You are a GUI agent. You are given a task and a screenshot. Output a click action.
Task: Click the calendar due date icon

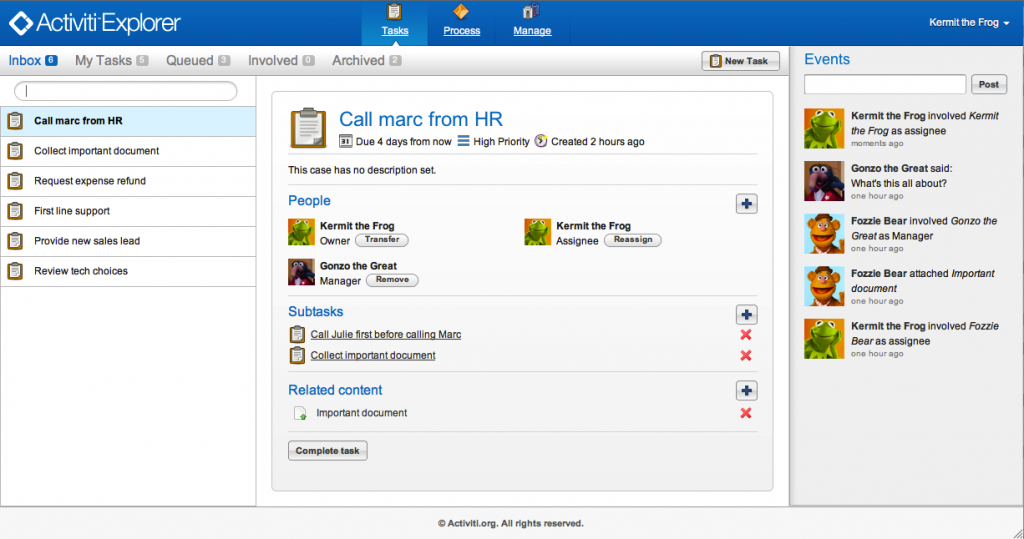345,141
